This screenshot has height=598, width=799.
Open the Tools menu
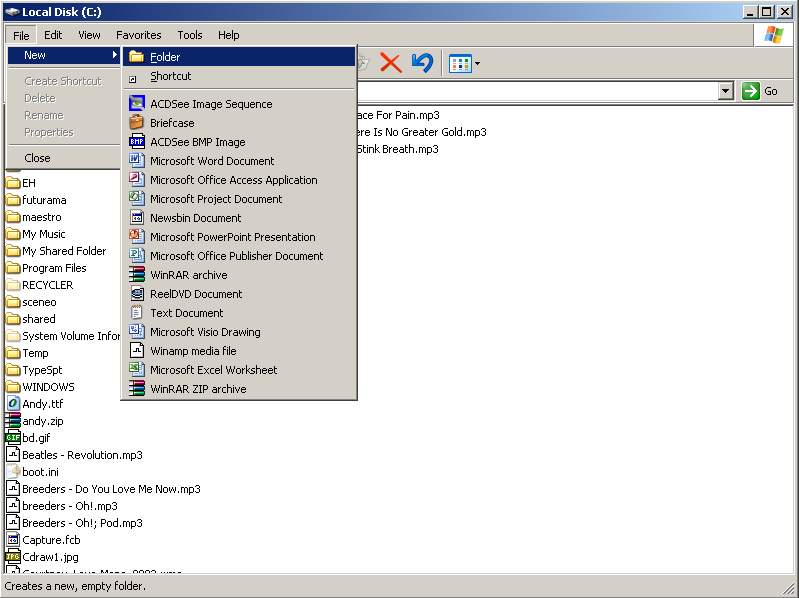190,35
